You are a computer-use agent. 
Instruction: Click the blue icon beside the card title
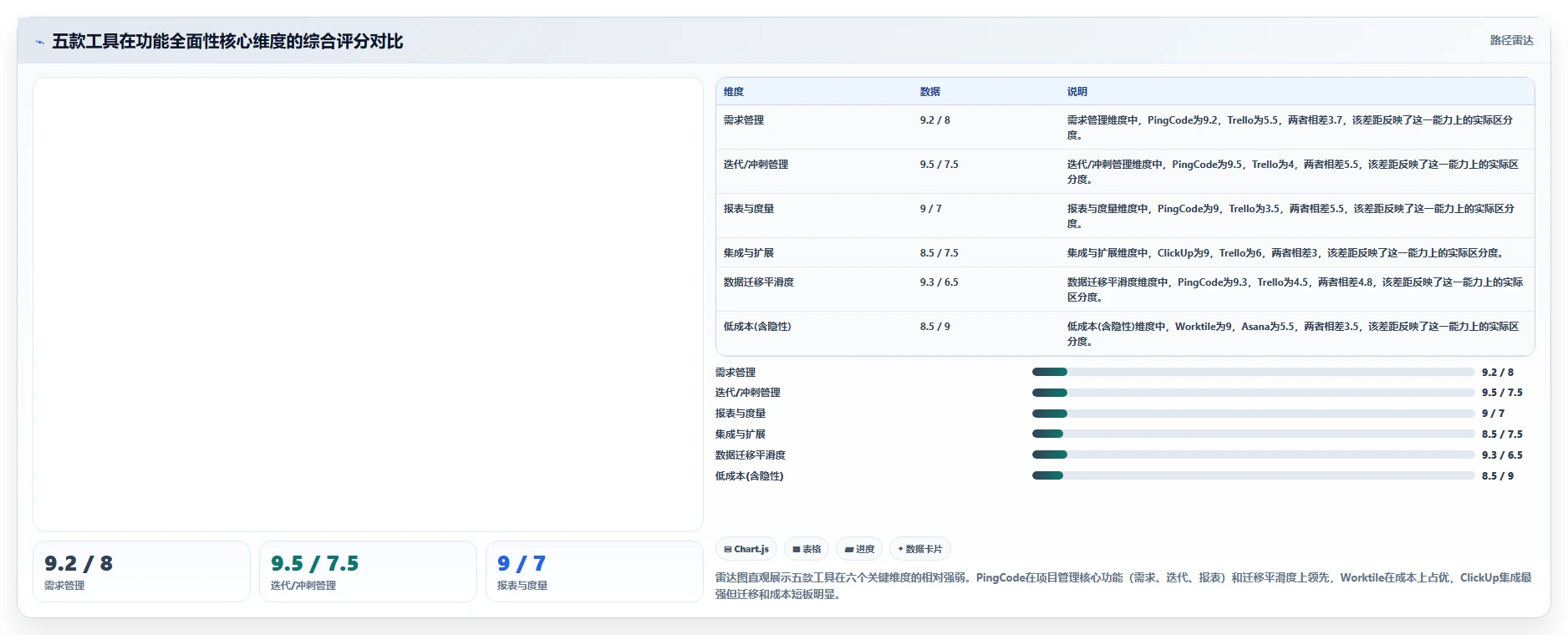(39, 42)
